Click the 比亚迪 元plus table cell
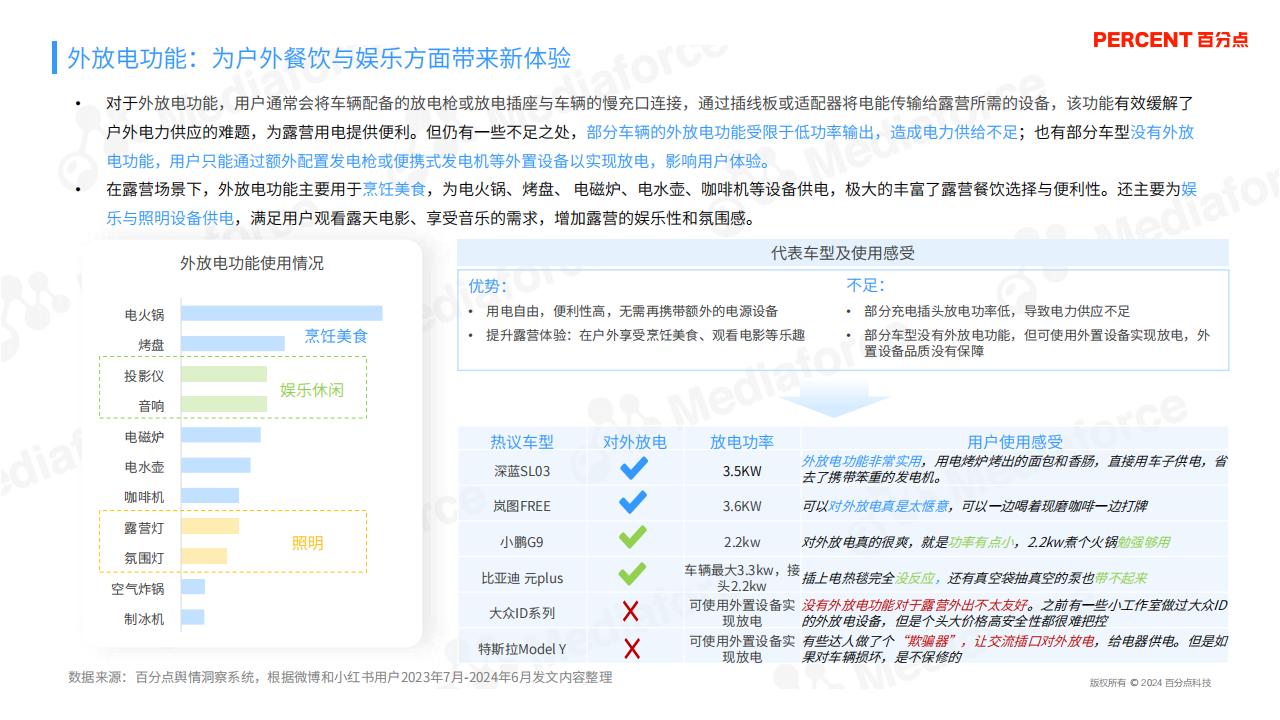Image resolution: width=1280 pixels, height=720 pixels. tap(521, 578)
